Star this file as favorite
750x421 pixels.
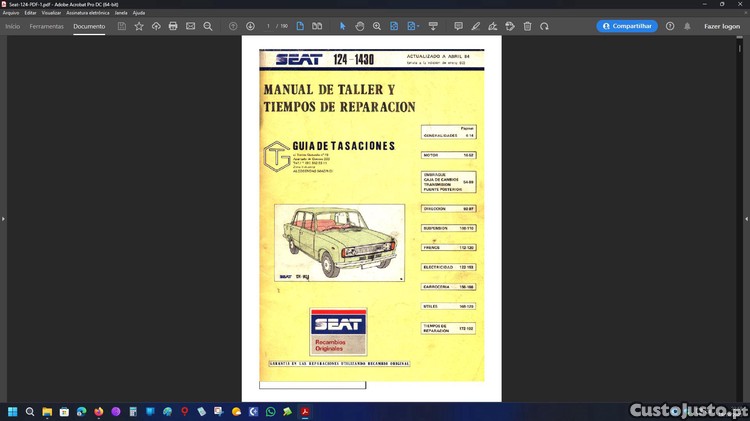[139, 26]
